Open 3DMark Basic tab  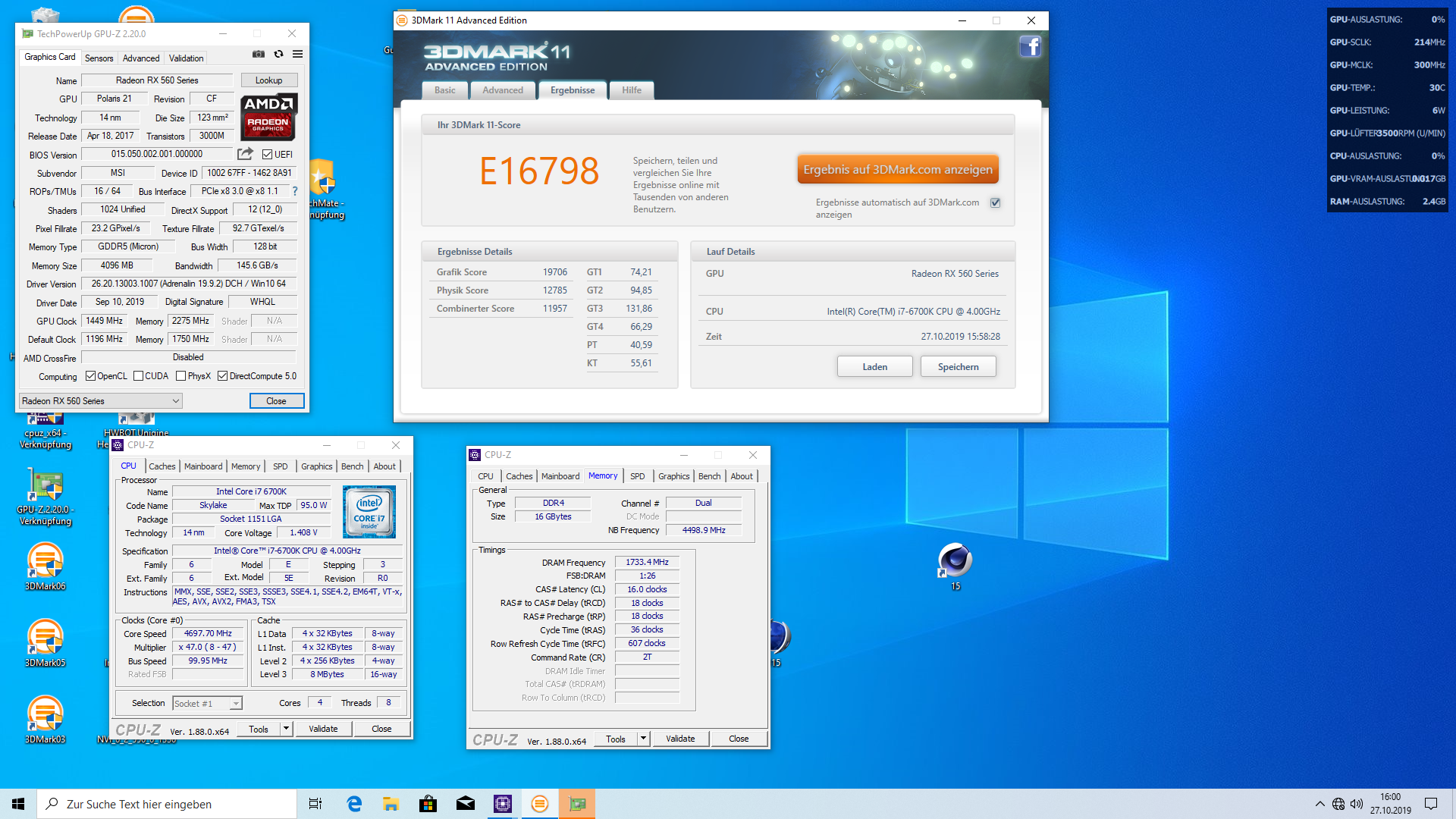(445, 90)
